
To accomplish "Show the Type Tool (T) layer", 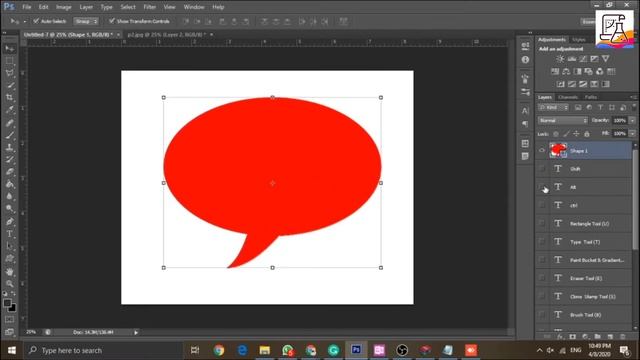I will [x=542, y=242].
